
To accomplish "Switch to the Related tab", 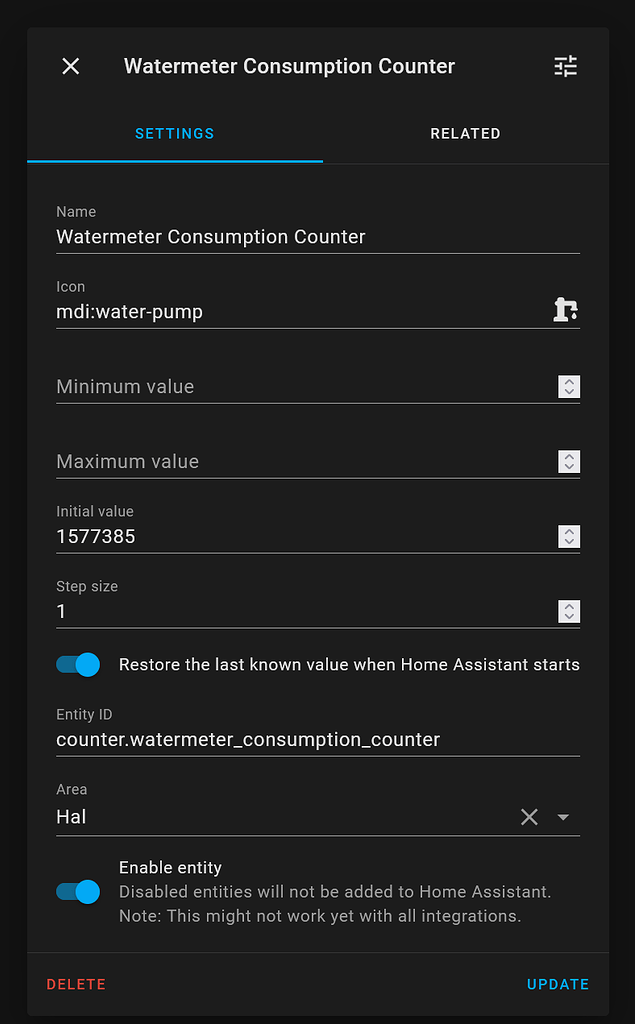I will point(465,133).
